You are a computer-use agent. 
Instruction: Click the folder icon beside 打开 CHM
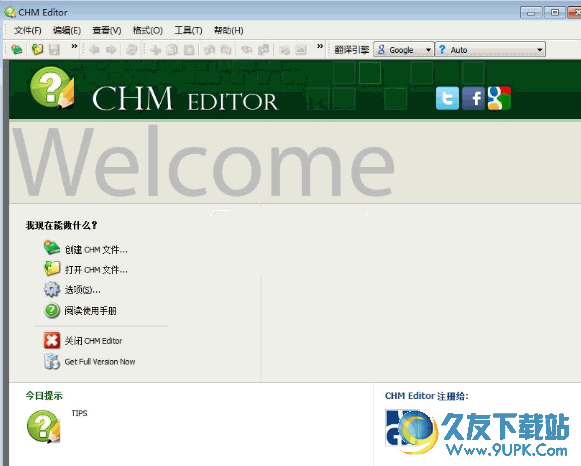52,269
